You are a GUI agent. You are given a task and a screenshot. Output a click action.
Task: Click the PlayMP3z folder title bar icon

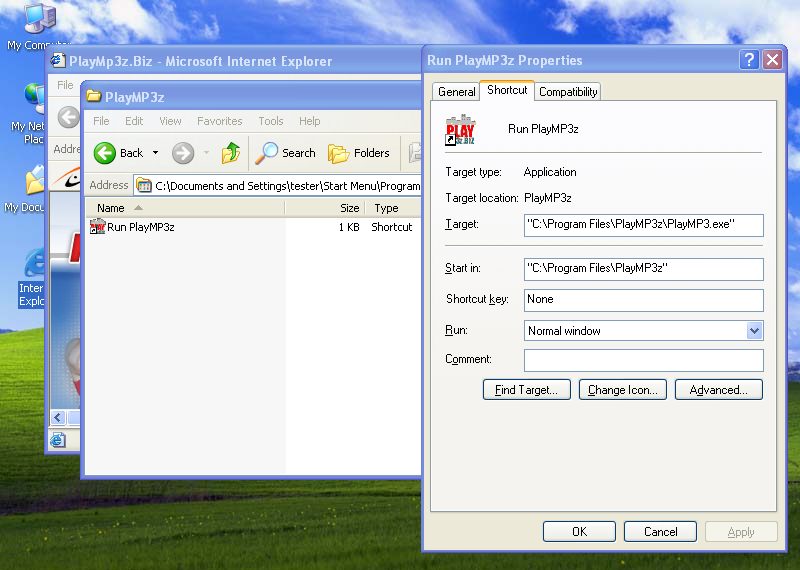pyautogui.click(x=93, y=96)
